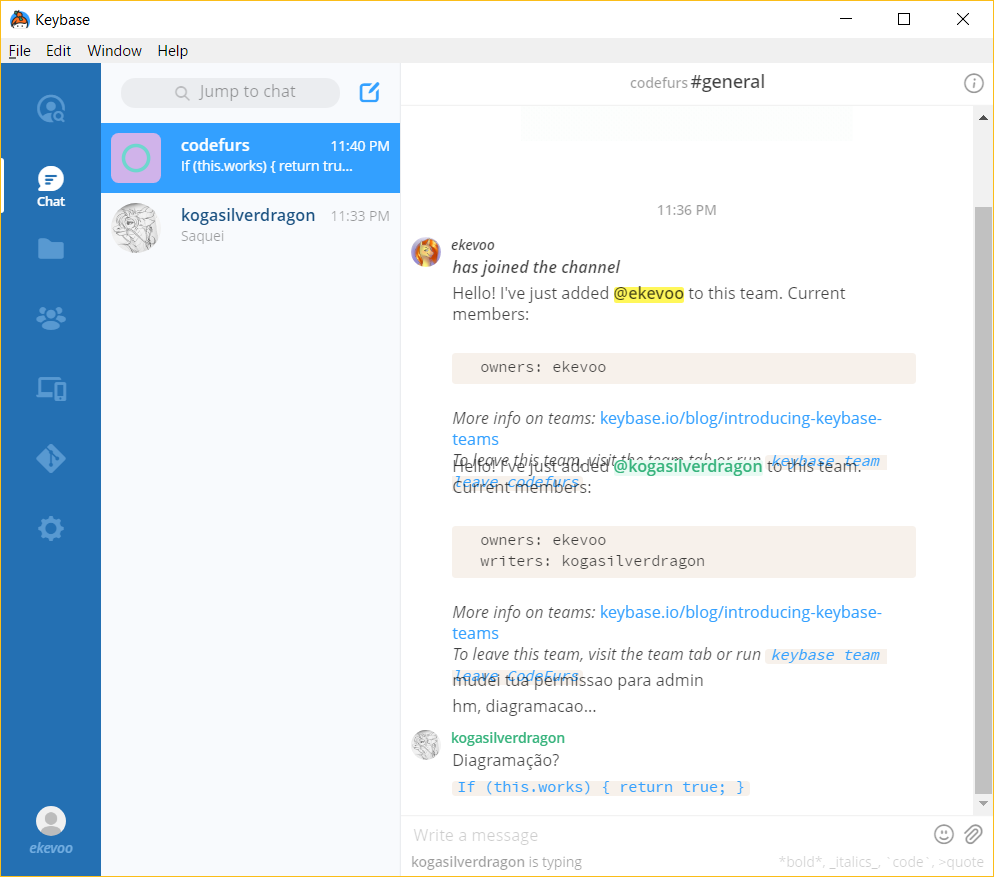This screenshot has width=994, height=877.
Task: Click the 'Diagramação?' message
Action: tap(506, 760)
